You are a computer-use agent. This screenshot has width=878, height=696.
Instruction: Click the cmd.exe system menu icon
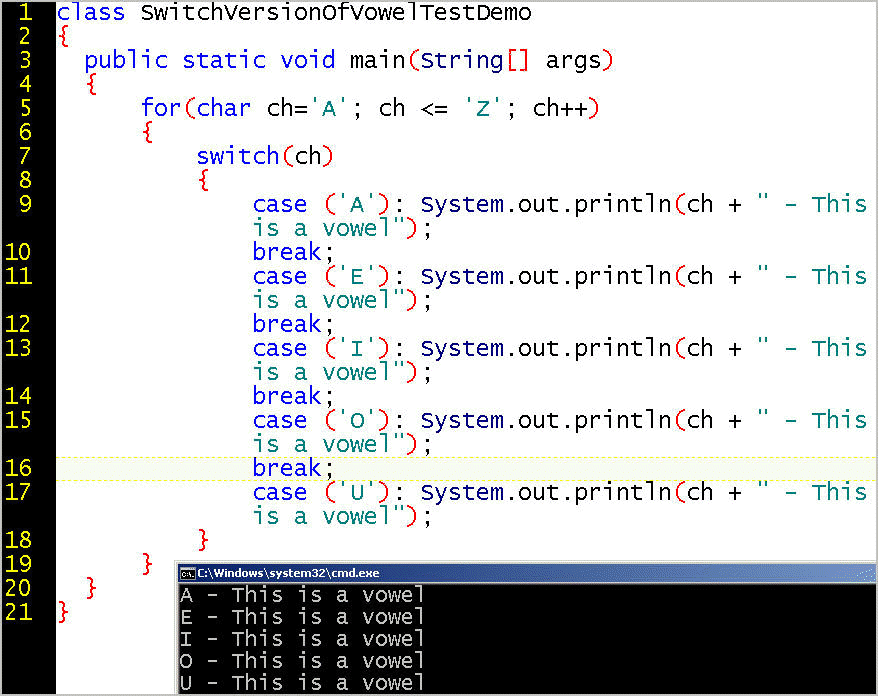click(187, 573)
